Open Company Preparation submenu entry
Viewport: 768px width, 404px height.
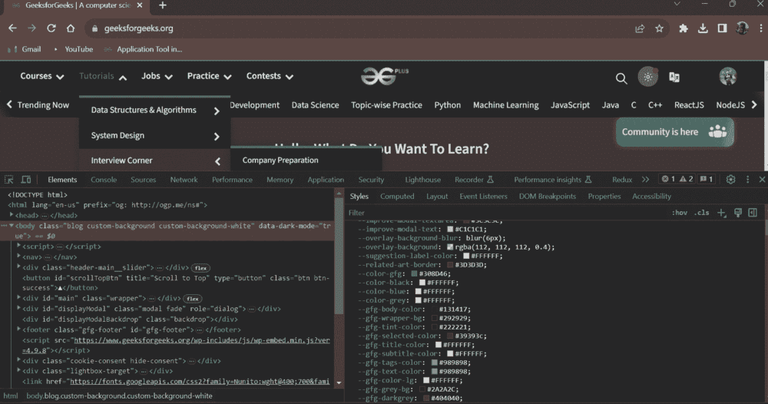280,160
